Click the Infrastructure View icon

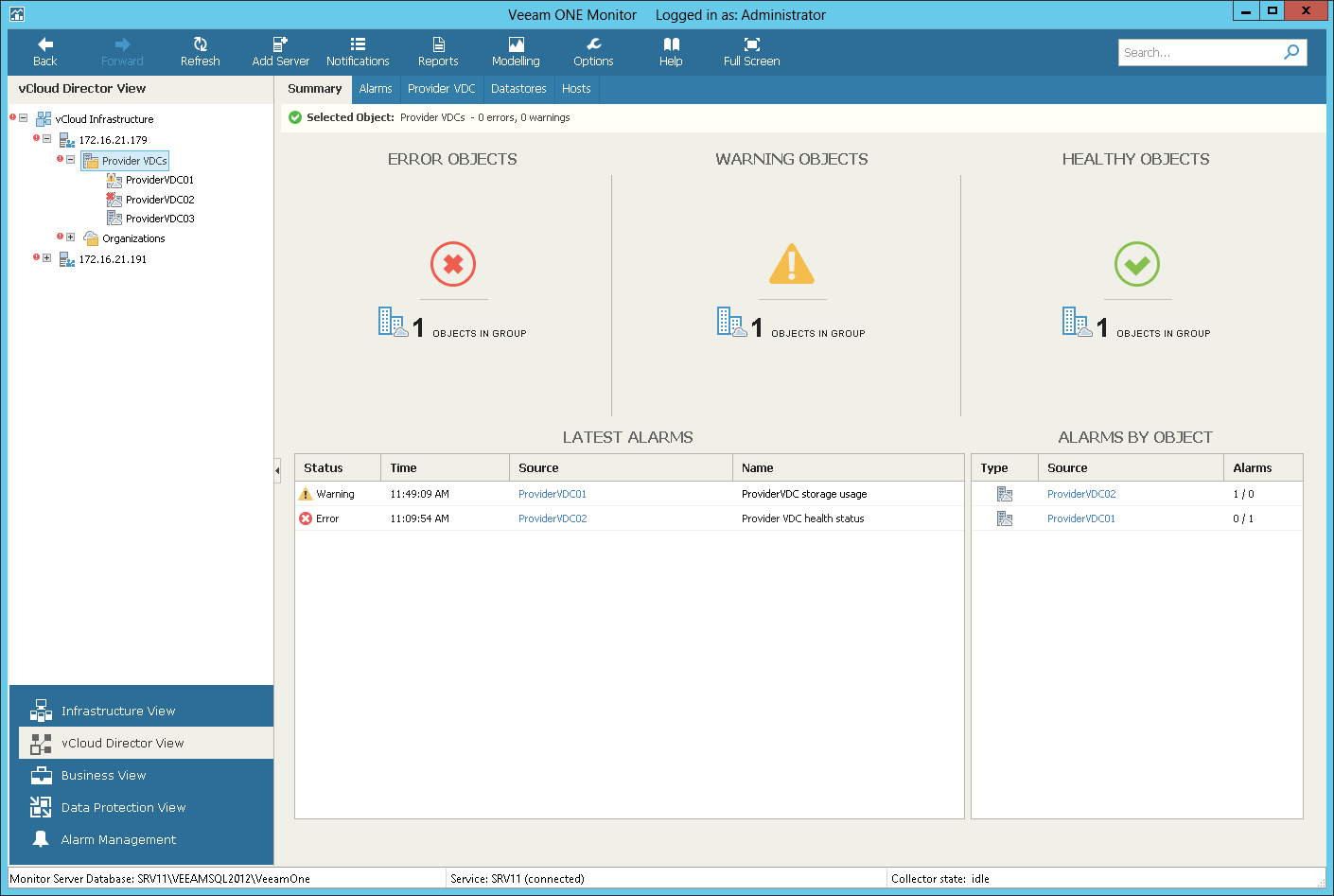41,711
